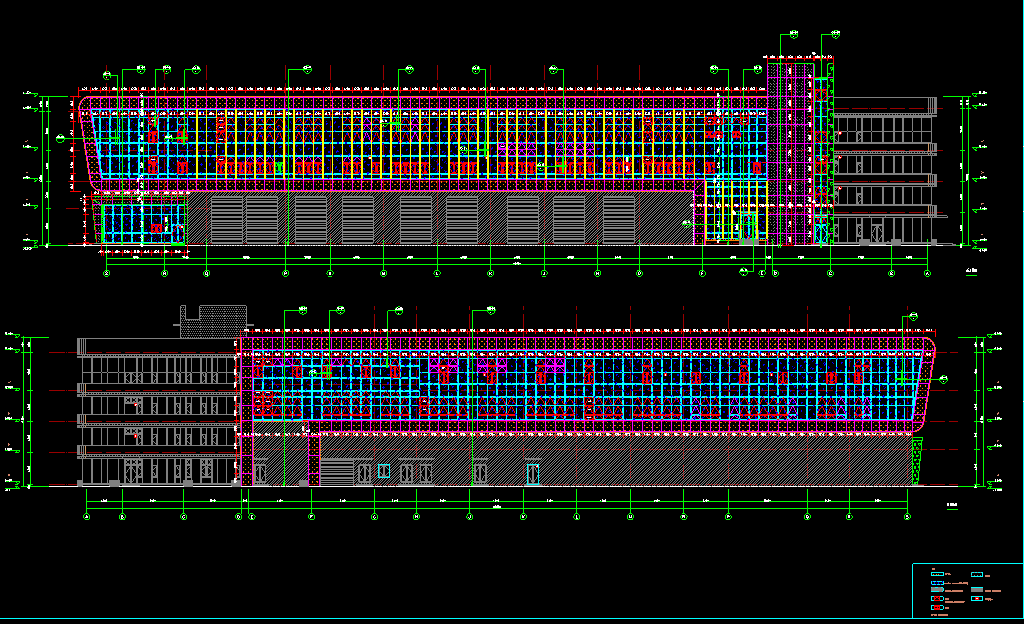Select the right-column gray rectangle legend symbol

[x=977, y=589]
